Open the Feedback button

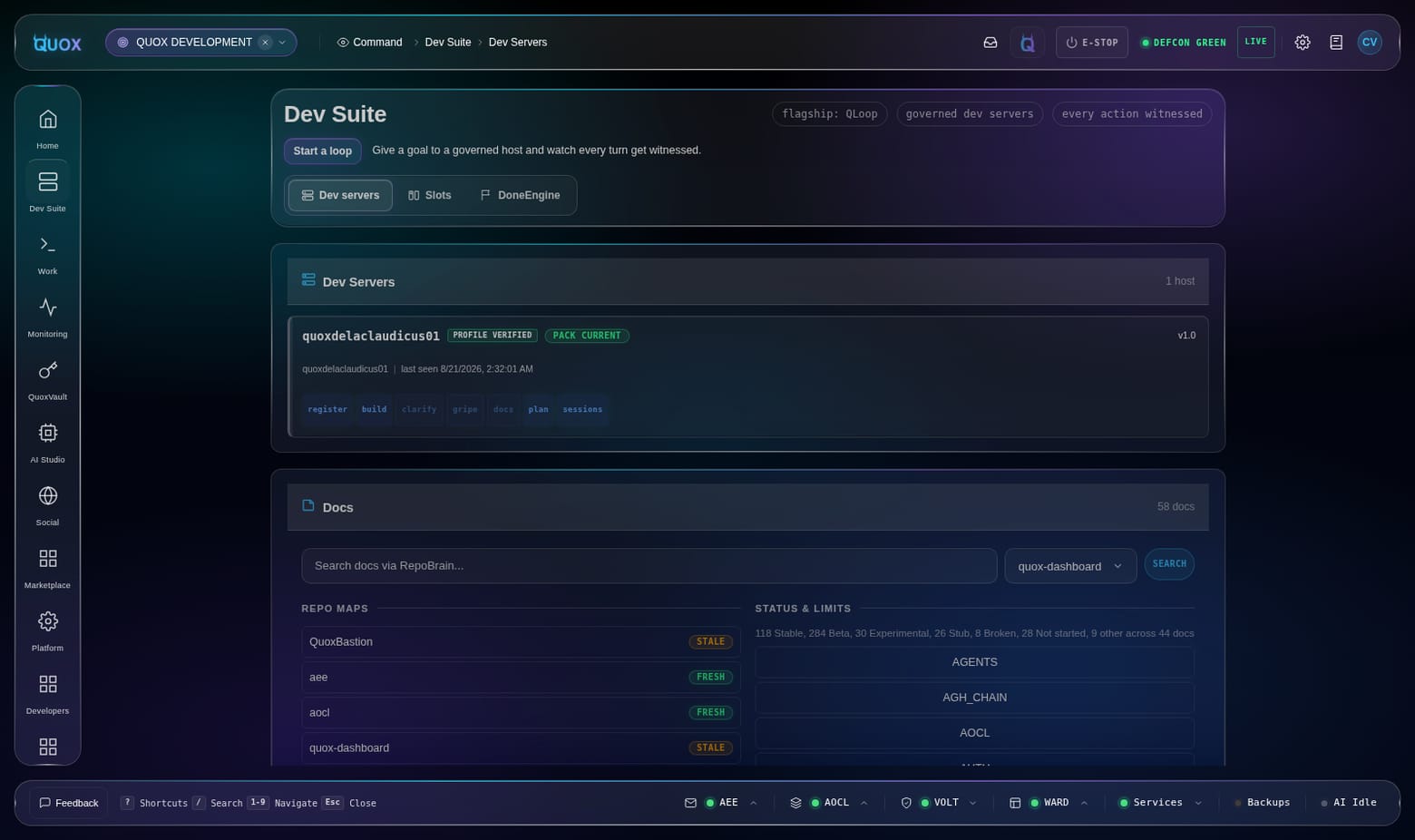pyautogui.click(x=69, y=803)
